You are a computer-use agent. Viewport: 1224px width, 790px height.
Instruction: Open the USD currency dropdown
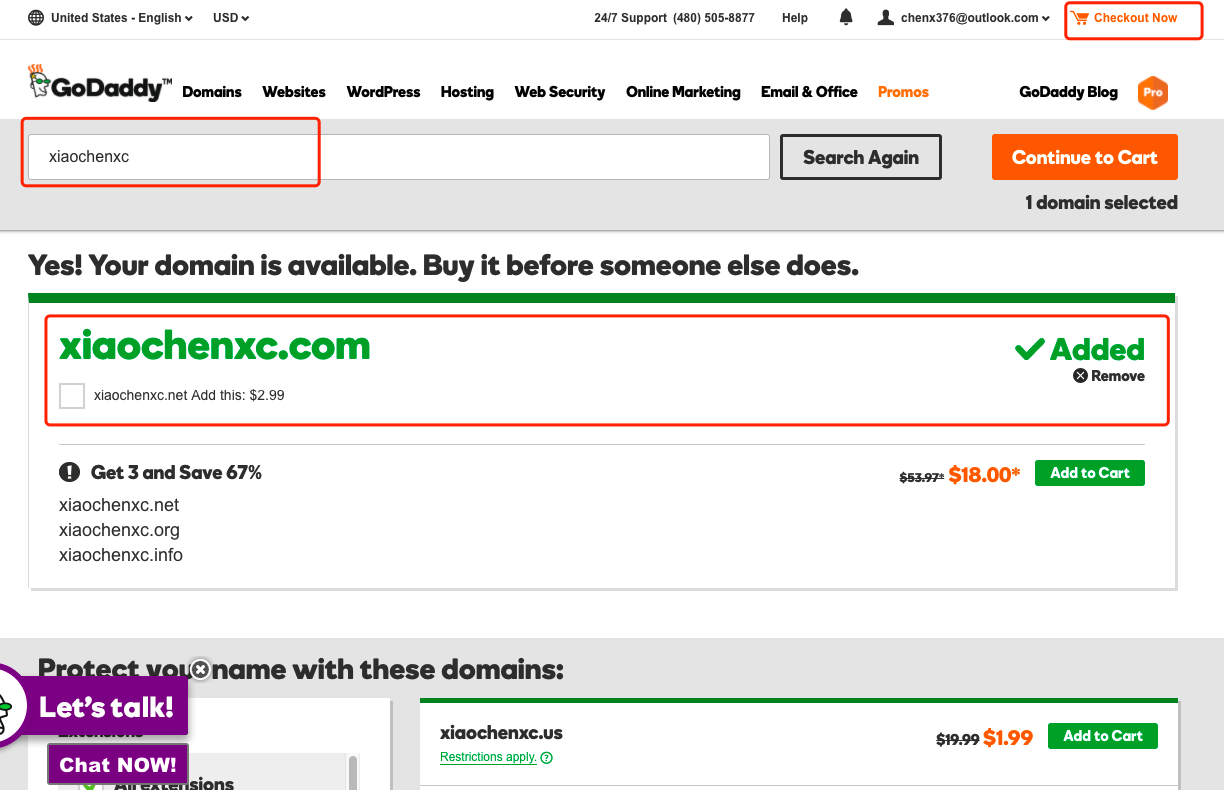[231, 18]
